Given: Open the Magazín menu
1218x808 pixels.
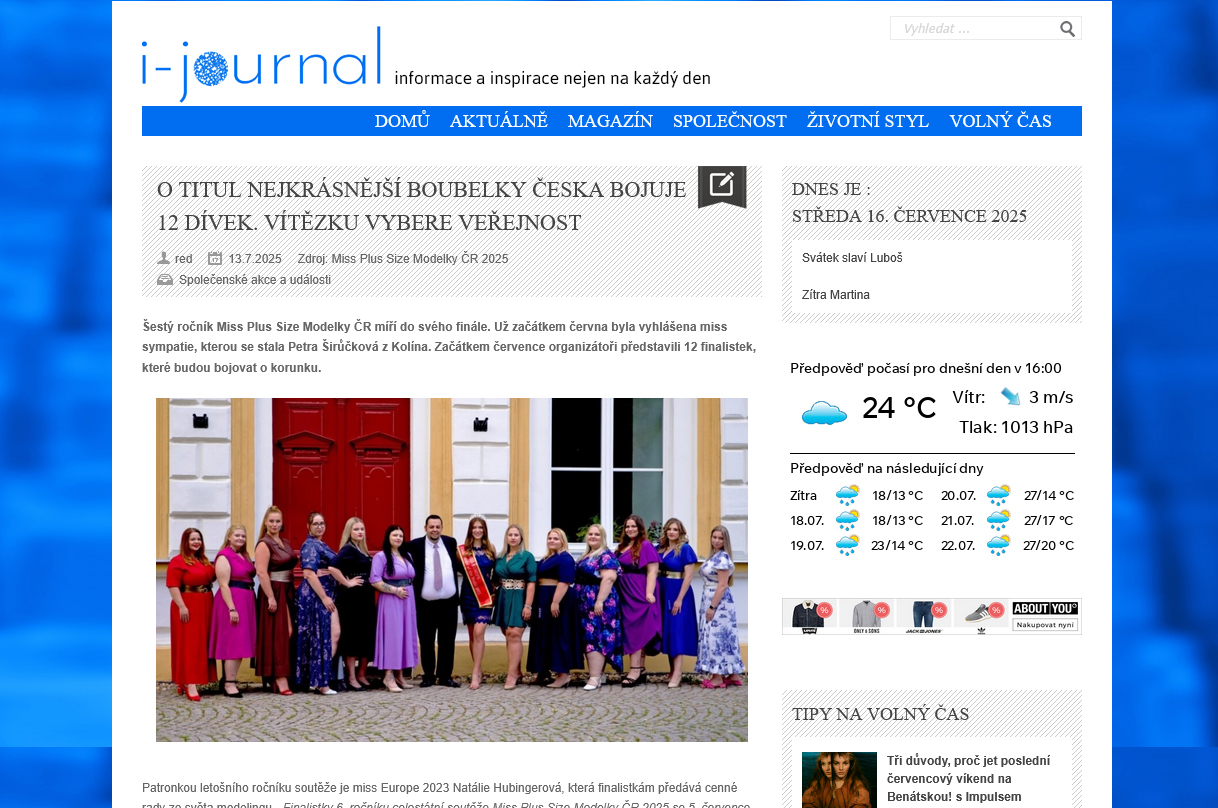Looking at the screenshot, I should [610, 121].
